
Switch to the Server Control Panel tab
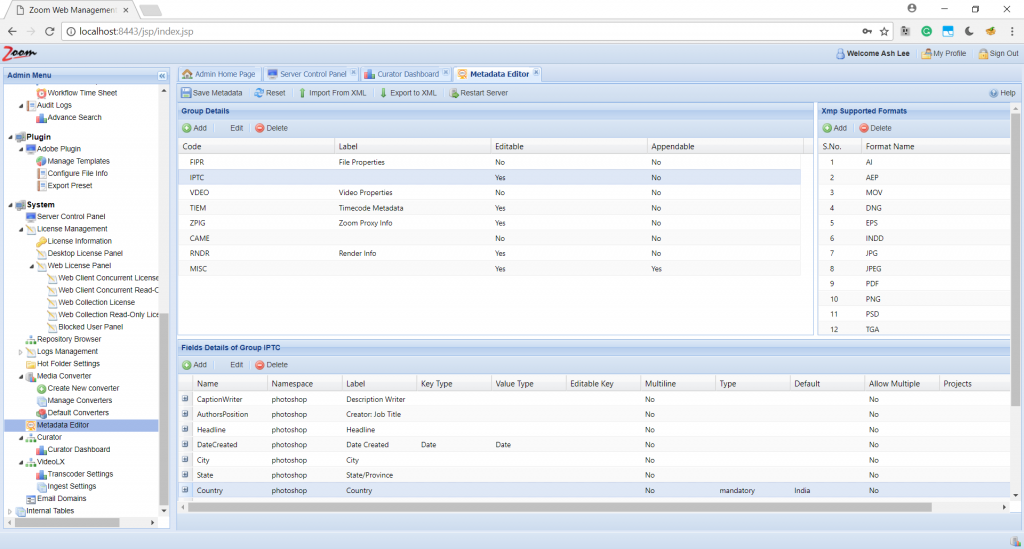(x=312, y=74)
